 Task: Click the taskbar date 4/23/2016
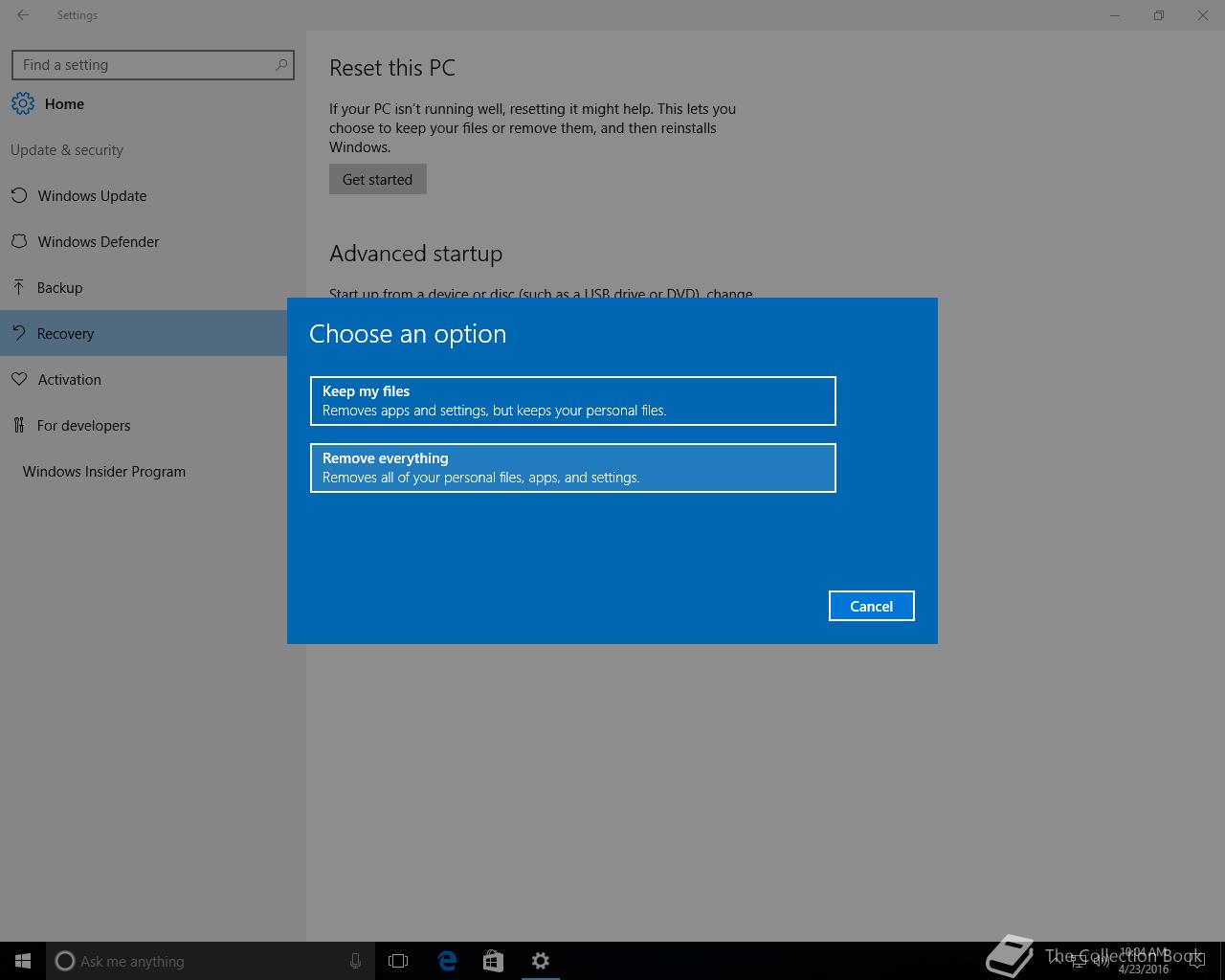pos(1144,969)
